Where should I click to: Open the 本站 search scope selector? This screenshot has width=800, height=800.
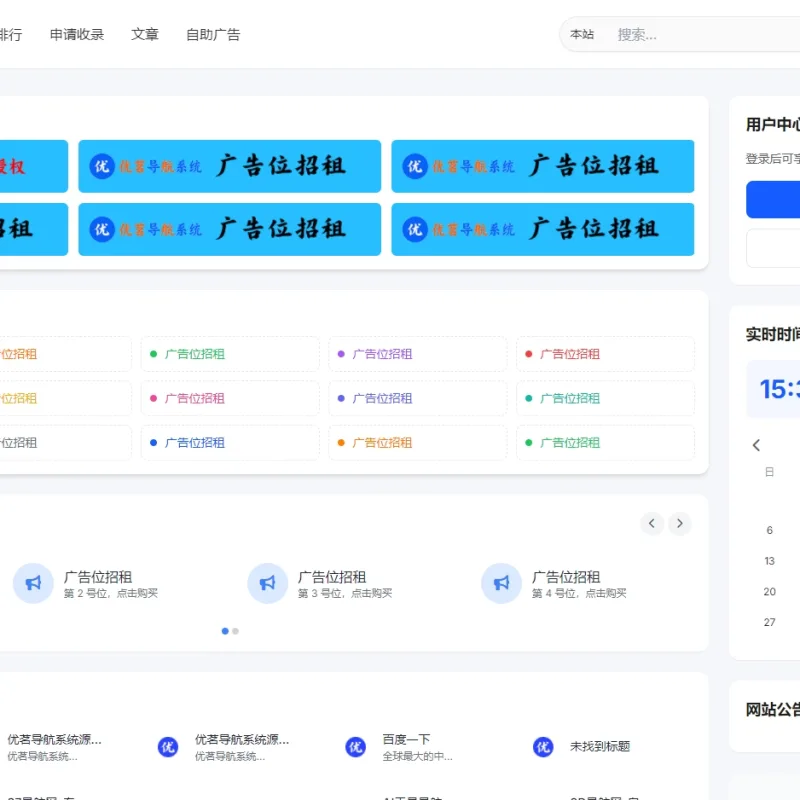point(582,34)
